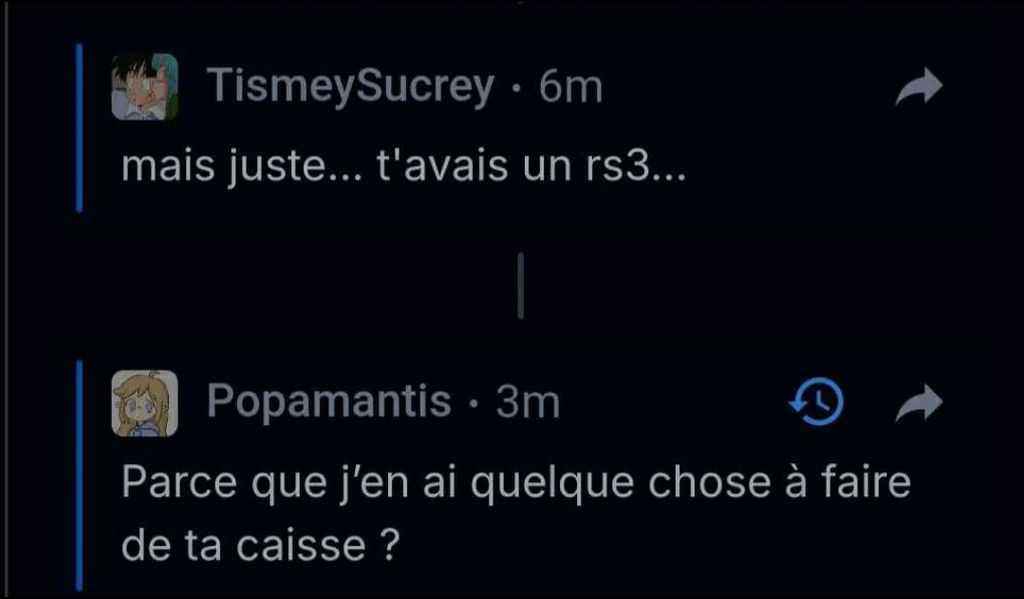1024x599 pixels.
Task: Visit TismeySucrey's profile via the username
Action: [x=351, y=87]
